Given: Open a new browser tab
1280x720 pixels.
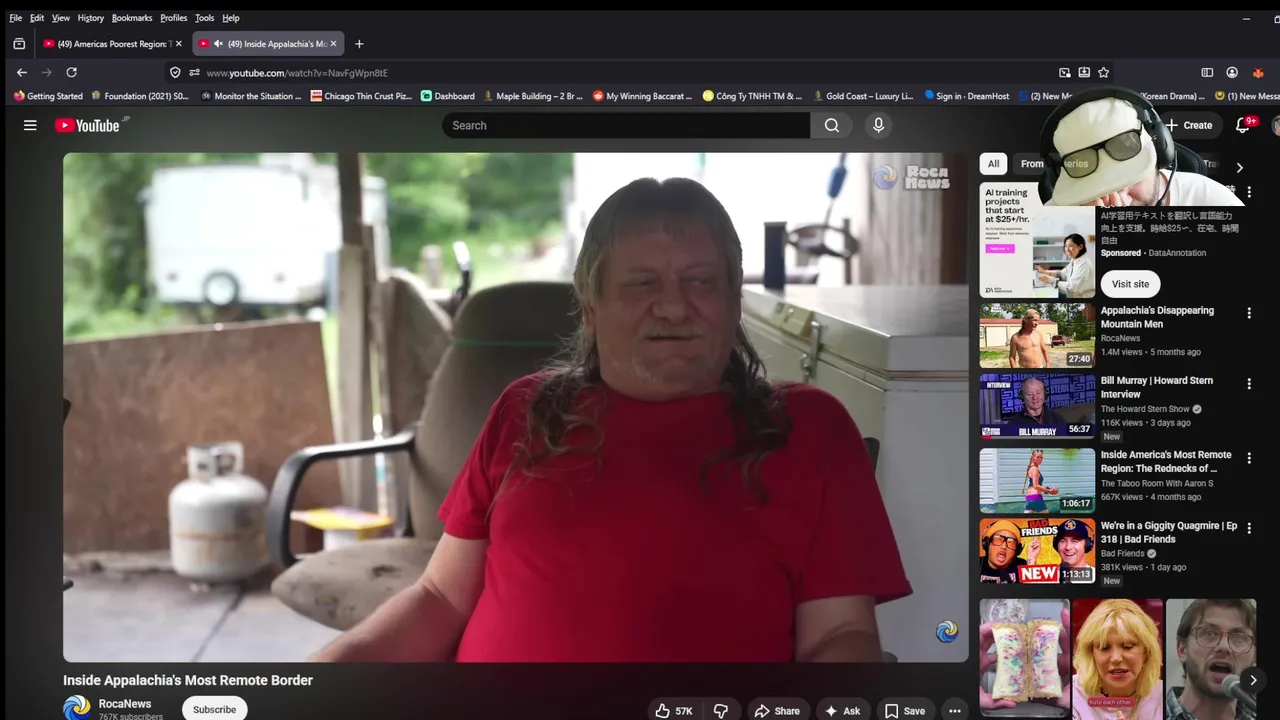Looking at the screenshot, I should click(359, 44).
